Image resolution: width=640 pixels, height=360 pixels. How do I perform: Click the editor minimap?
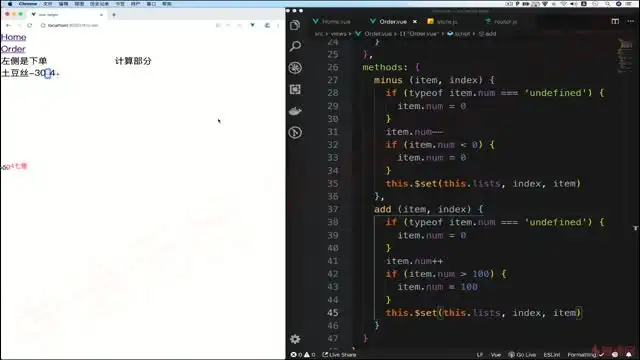point(624,55)
